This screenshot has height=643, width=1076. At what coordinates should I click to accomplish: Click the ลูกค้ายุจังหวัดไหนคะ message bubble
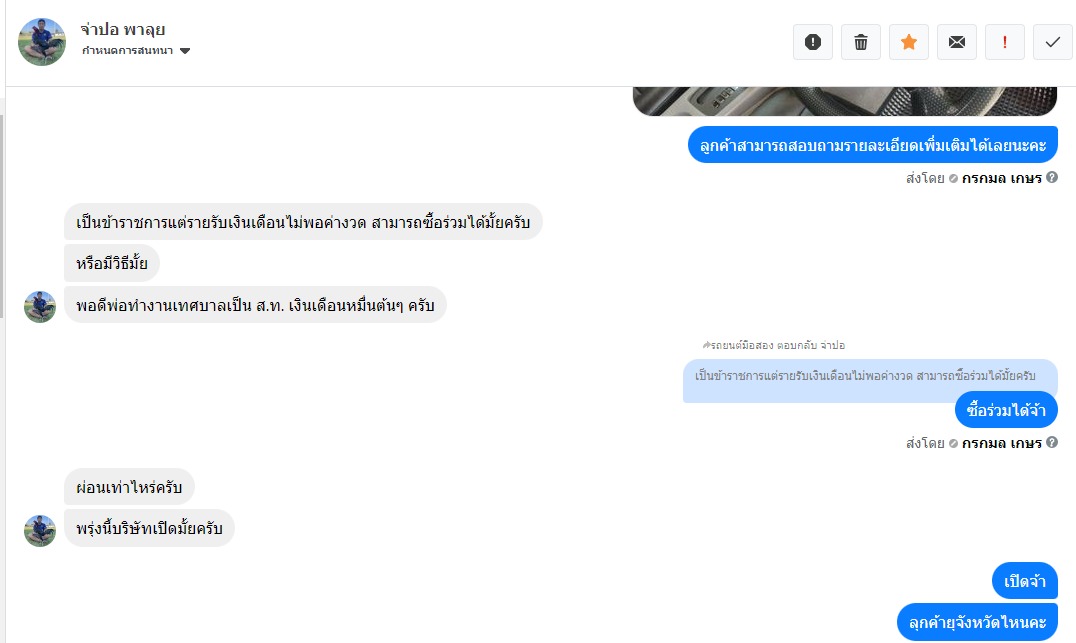pyautogui.click(x=977, y=622)
